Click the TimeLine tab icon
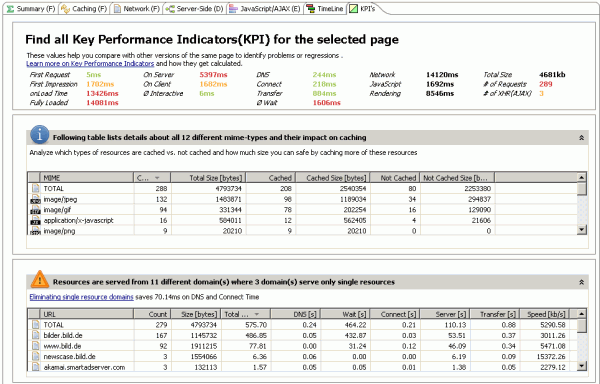This screenshot has width=600, height=384. (311, 8)
